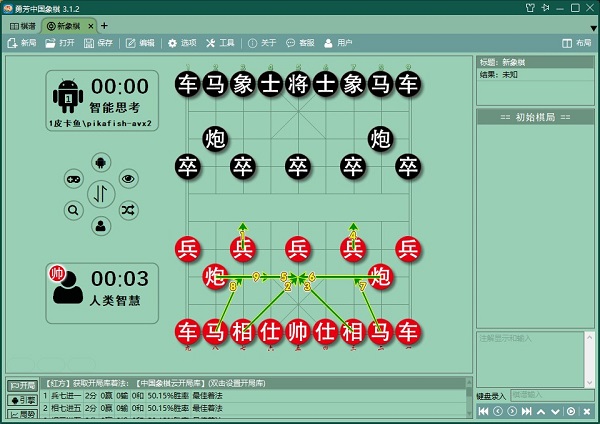Image resolution: width=600 pixels, height=424 pixels.
Task: Open the 布局 layout menu
Action: pyautogui.click(x=576, y=43)
